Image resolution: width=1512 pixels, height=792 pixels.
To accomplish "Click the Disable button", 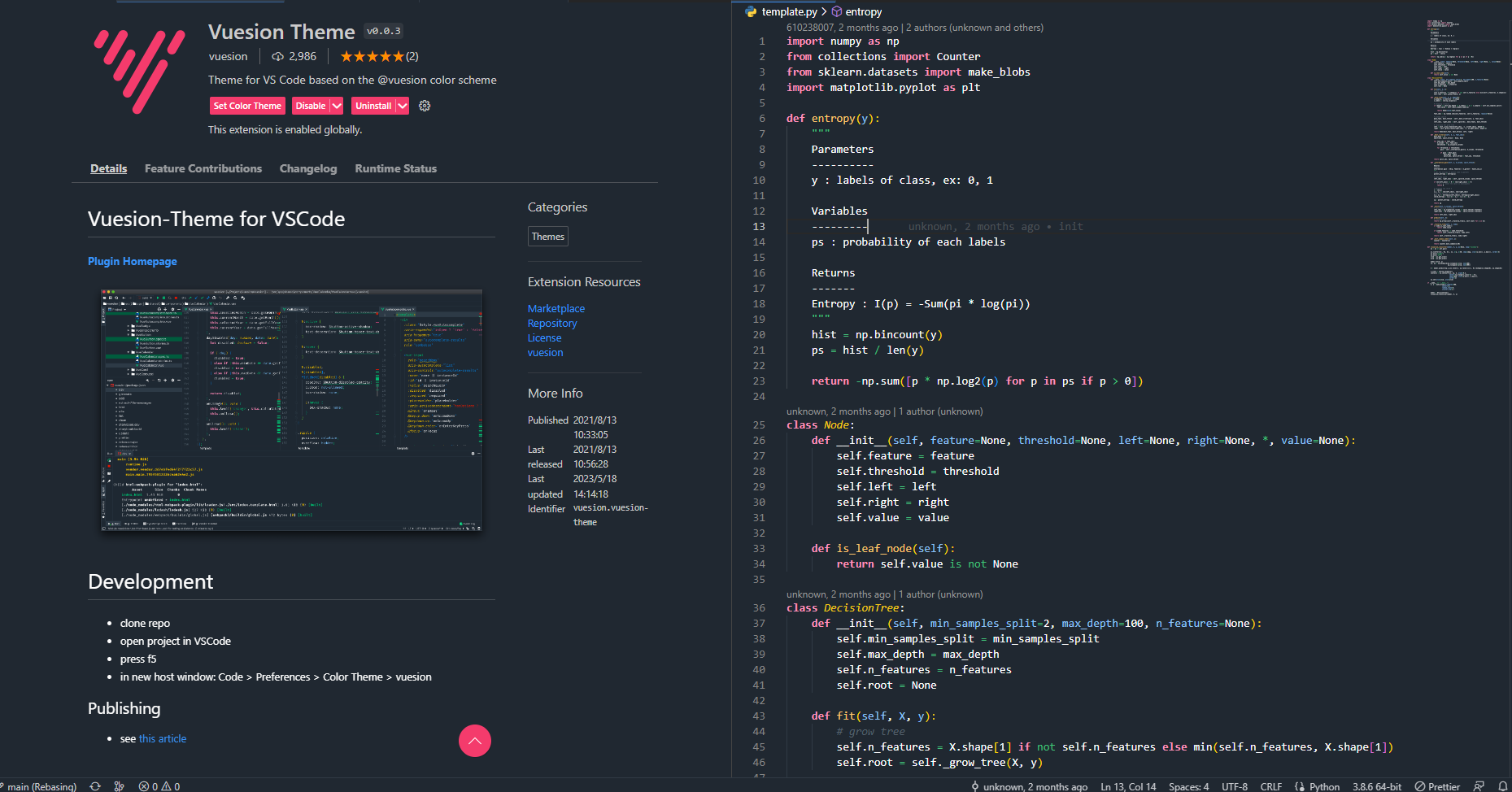I will [311, 106].
